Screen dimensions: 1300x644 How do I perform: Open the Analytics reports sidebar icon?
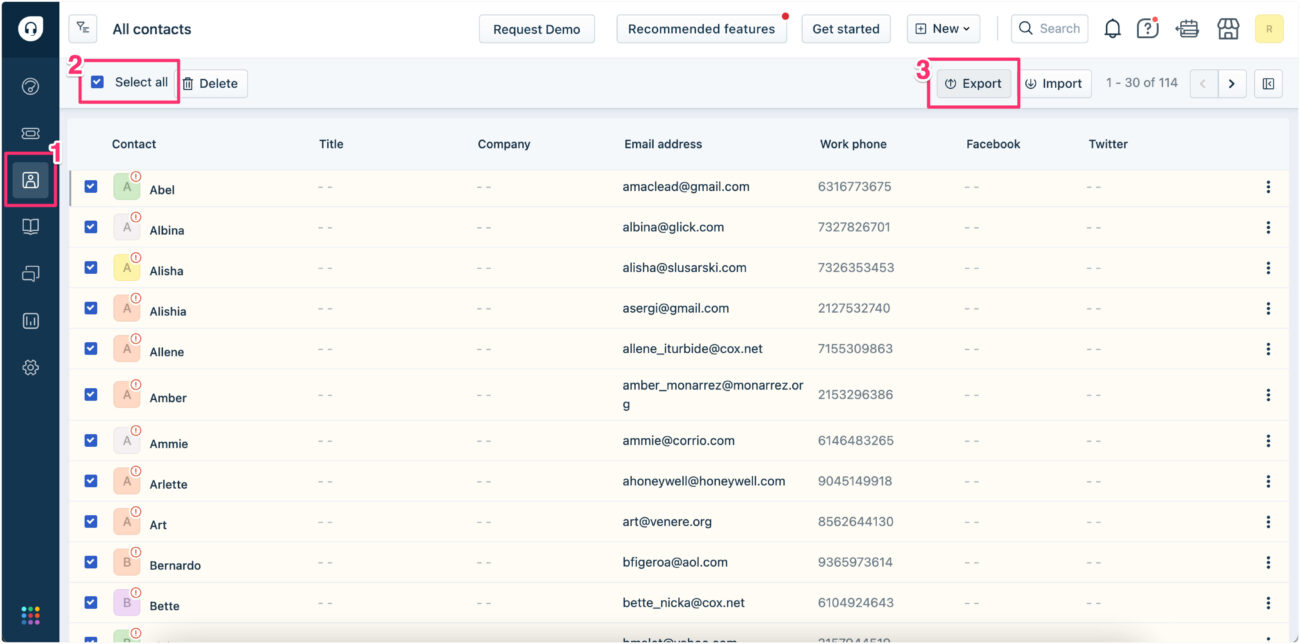[30, 320]
